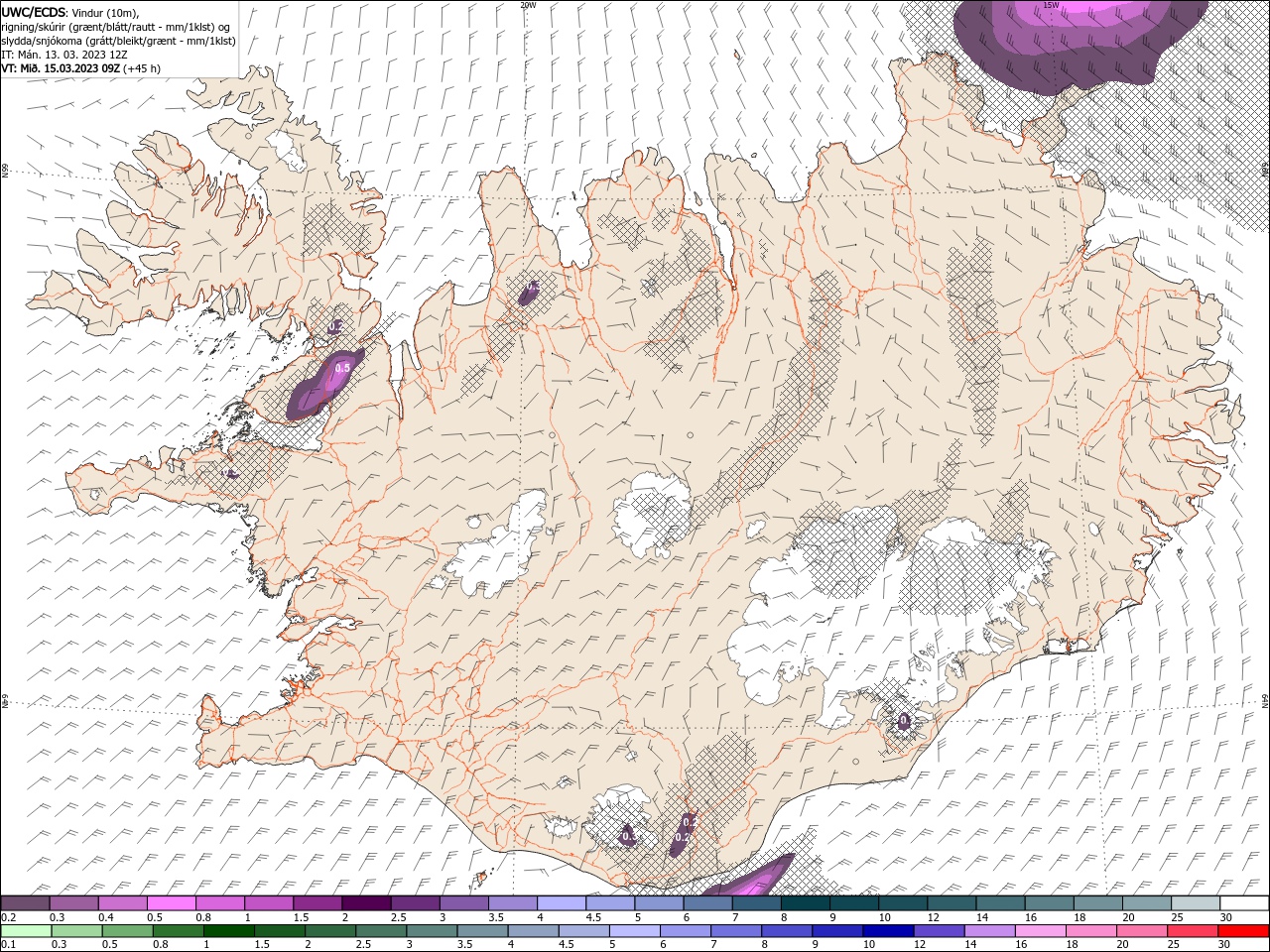Click the '0.1' label starting the lower scale

tap(9, 944)
